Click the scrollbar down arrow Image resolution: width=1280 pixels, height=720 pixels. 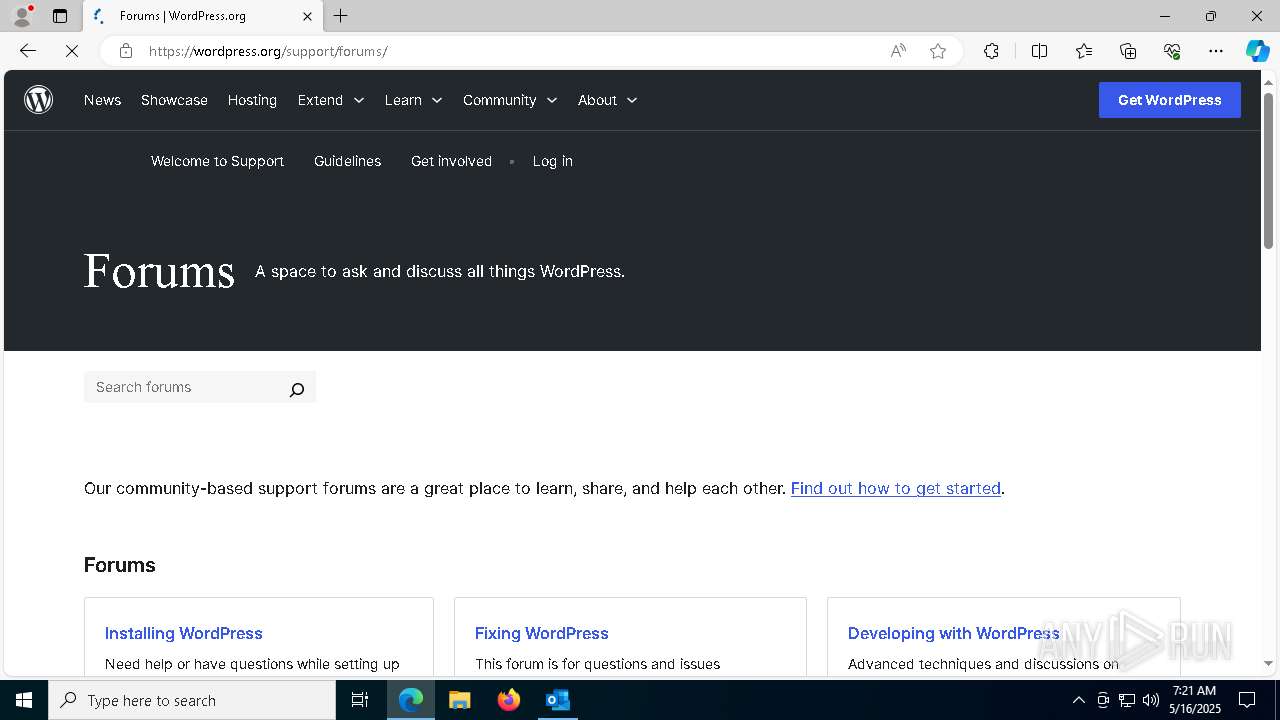coord(1268,663)
